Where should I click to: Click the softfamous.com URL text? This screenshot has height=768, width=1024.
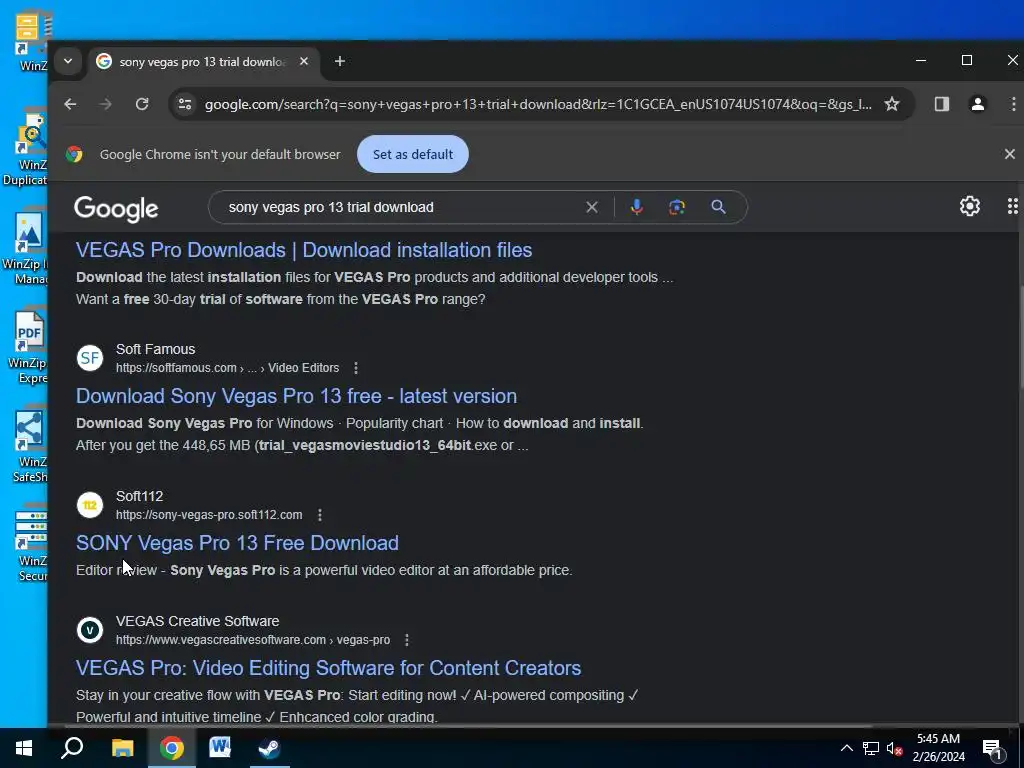(227, 368)
